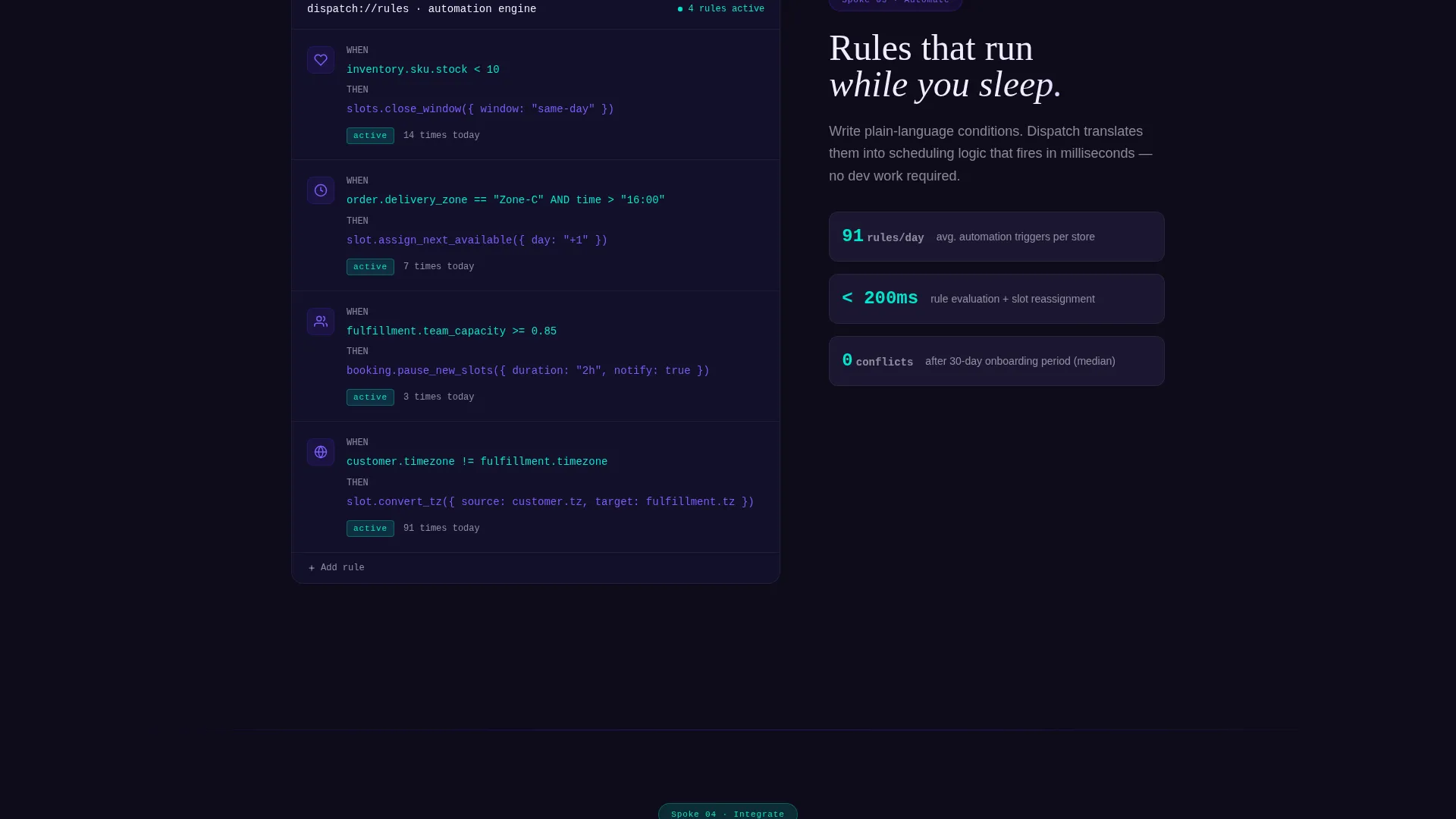The height and width of the screenshot is (819, 1456).
Task: Click the slot.convert_tz action line
Action: pos(551,502)
